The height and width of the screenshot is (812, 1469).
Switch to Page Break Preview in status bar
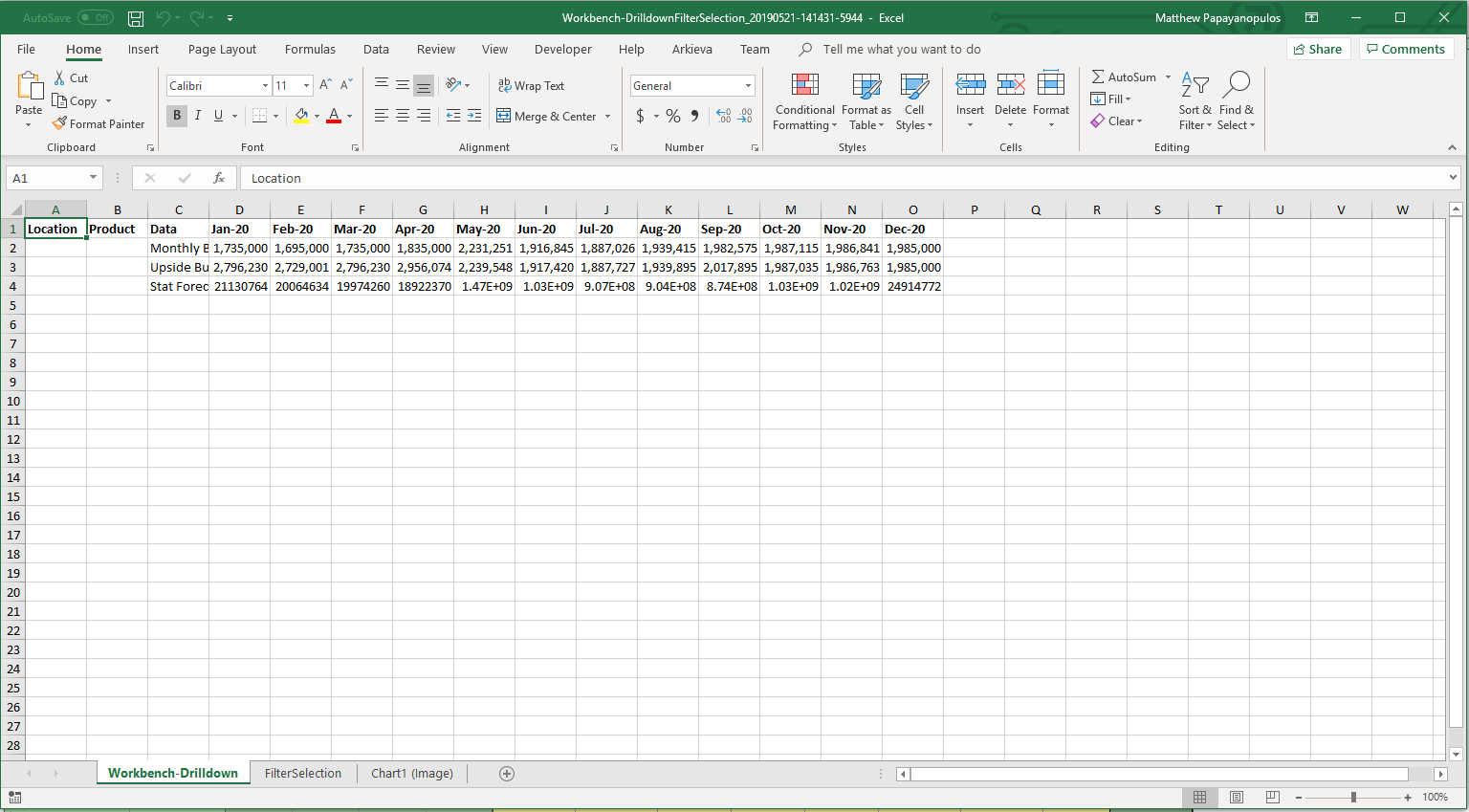point(1272,797)
